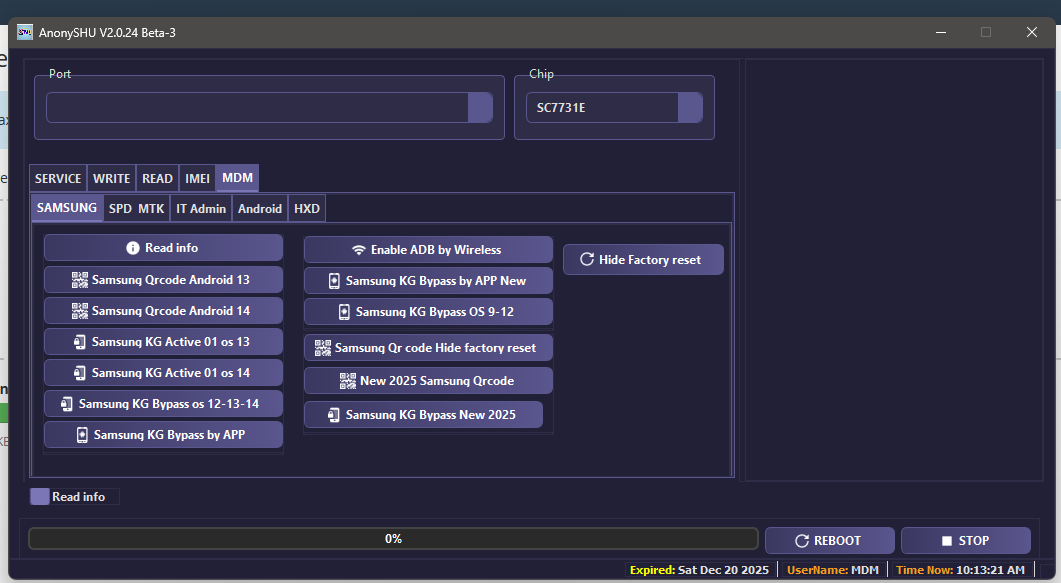Image resolution: width=1061 pixels, height=583 pixels.
Task: Click the phone icon on KG Bypass OS 9-12
Action: point(344,312)
